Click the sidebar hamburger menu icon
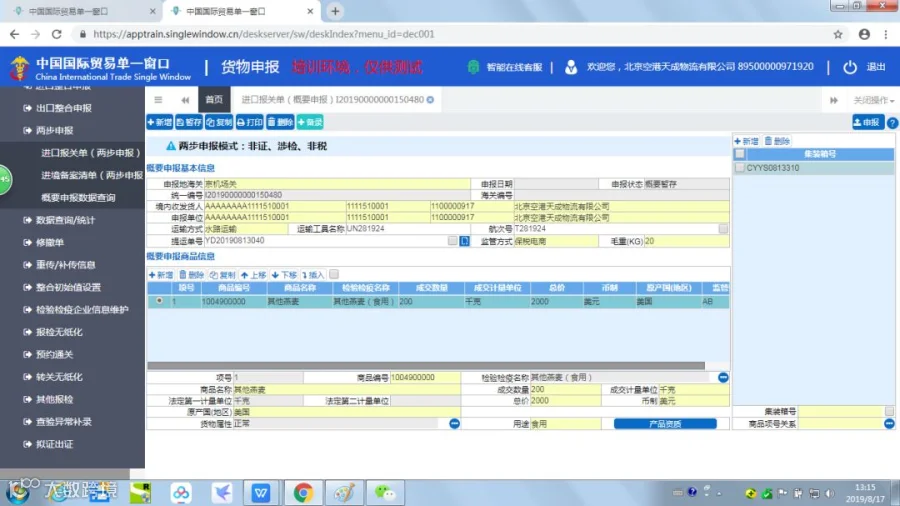The height and width of the screenshot is (506, 900). [158, 100]
